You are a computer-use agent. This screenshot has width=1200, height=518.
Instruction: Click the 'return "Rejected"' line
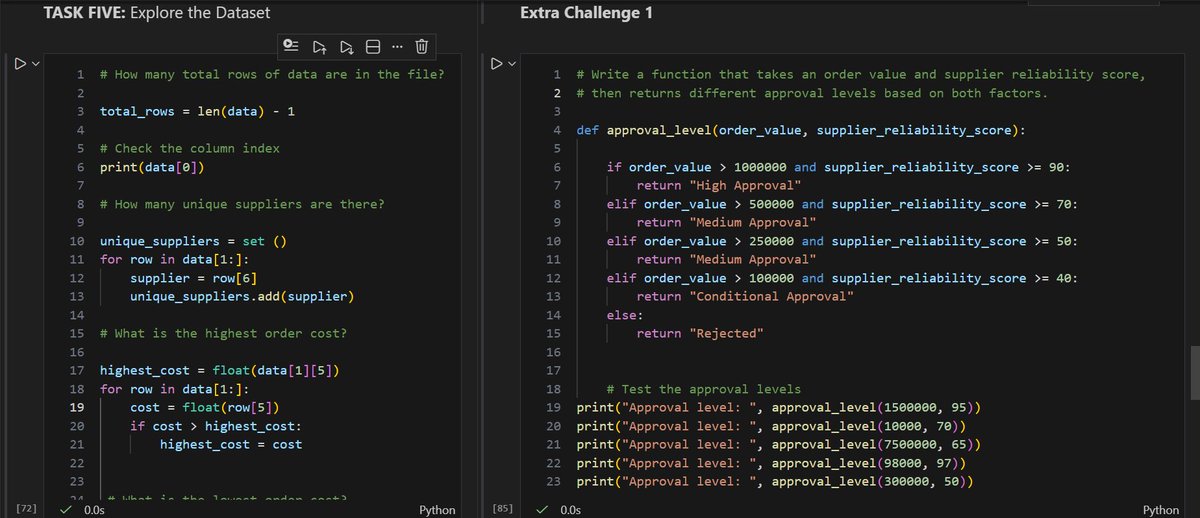pyautogui.click(x=700, y=333)
